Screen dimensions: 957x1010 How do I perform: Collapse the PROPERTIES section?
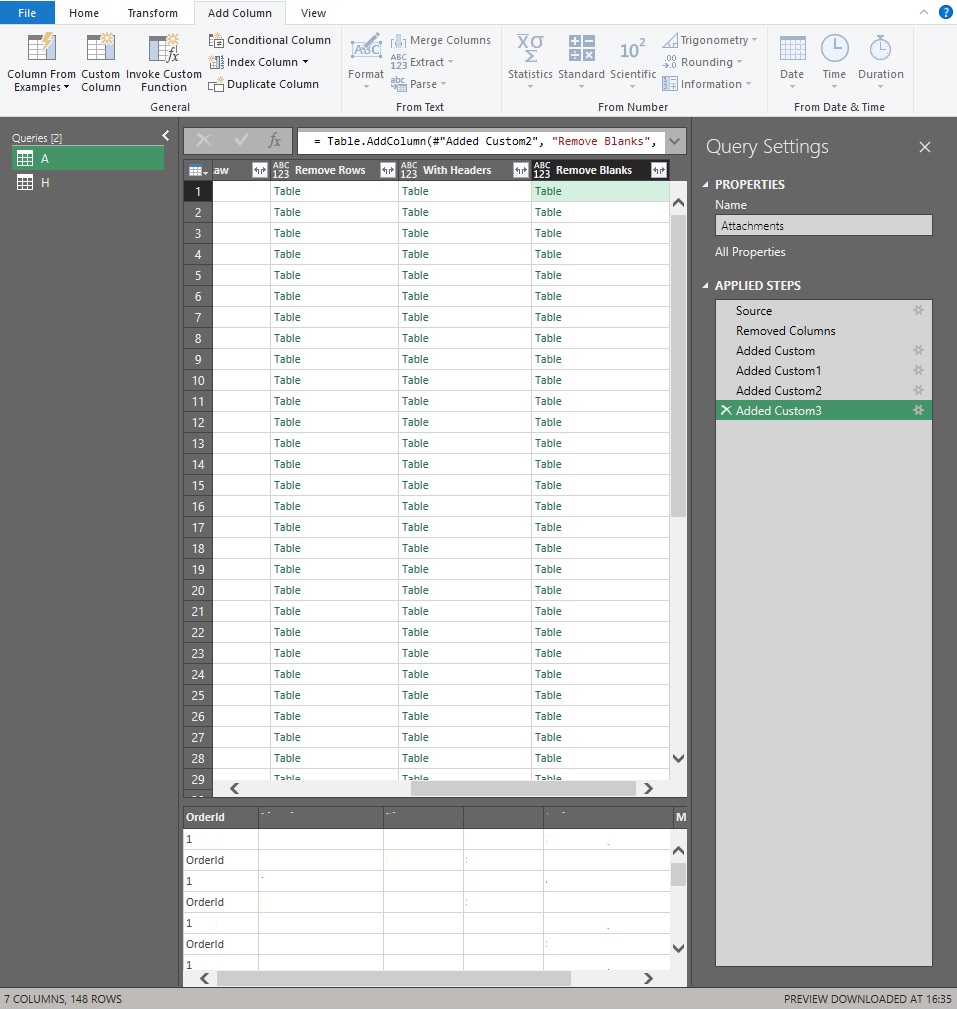point(705,184)
